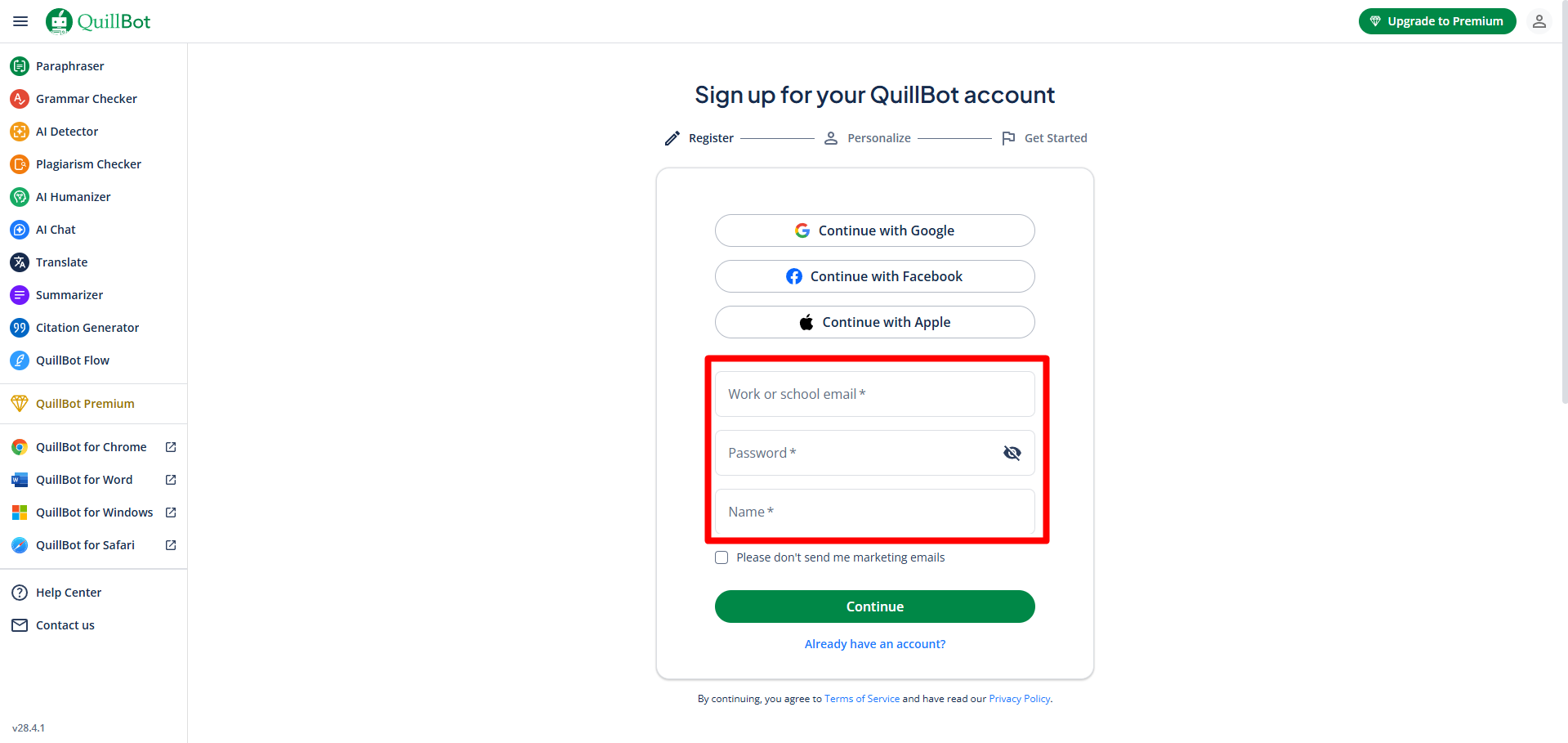Viewport: 1568px width, 743px height.
Task: Click Already have an account link
Action: click(x=874, y=644)
